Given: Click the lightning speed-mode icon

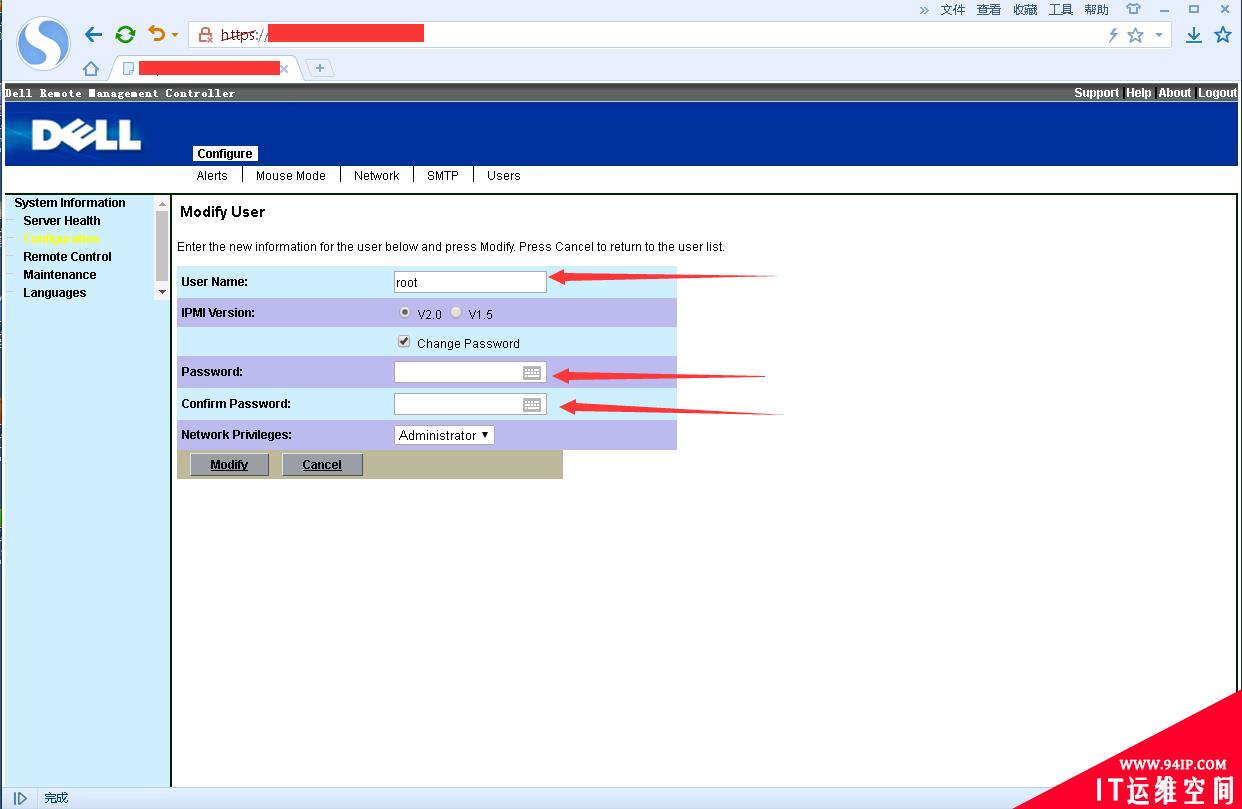Looking at the screenshot, I should point(1113,35).
